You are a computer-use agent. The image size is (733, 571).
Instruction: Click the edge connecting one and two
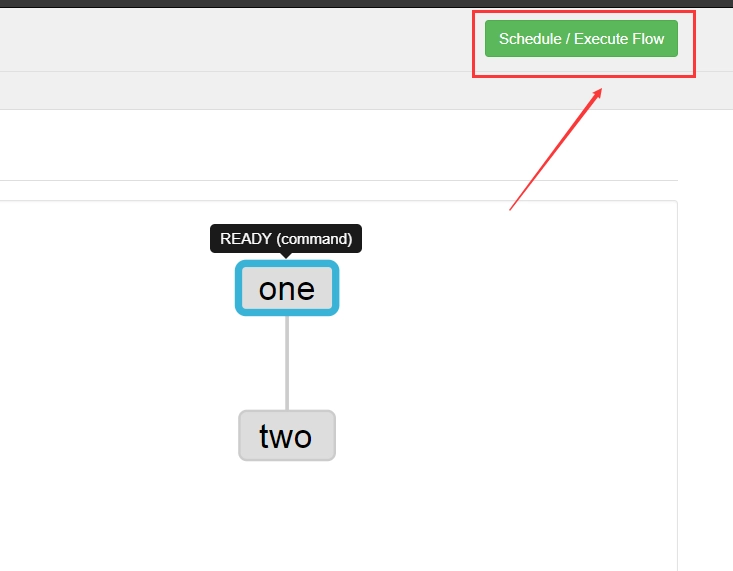point(287,363)
